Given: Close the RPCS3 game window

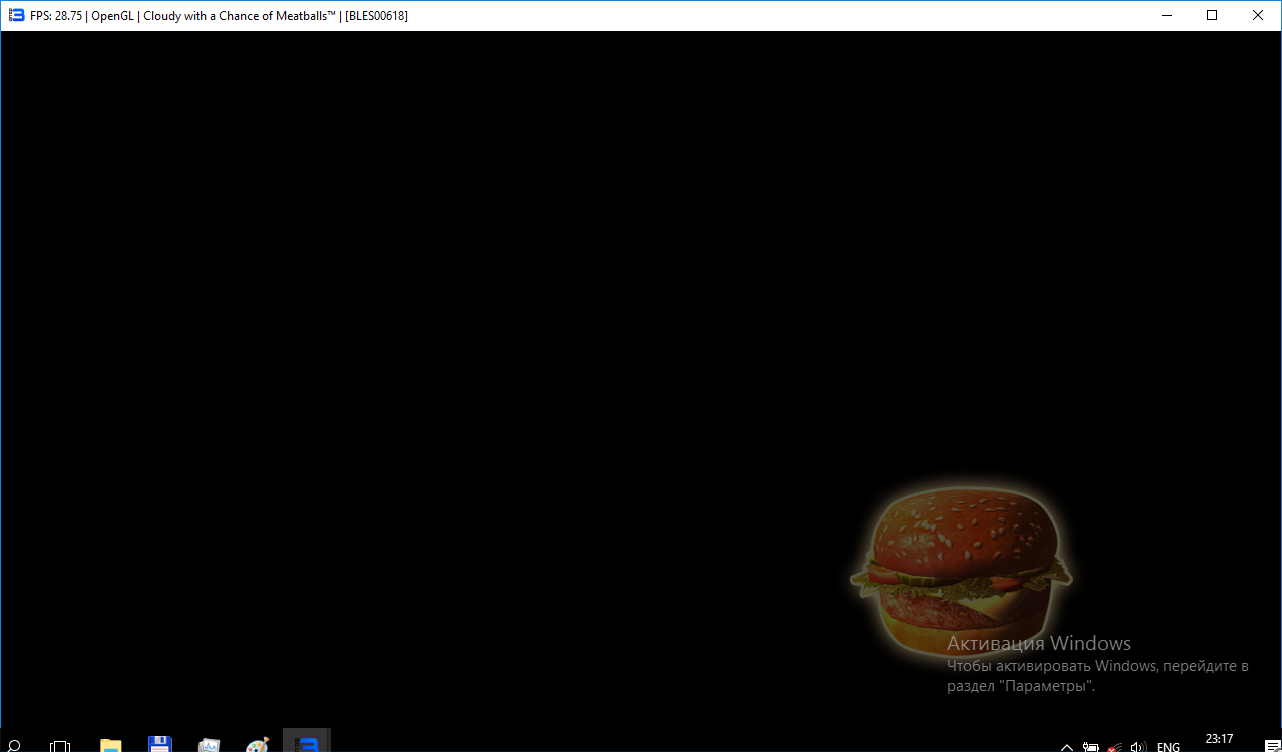Looking at the screenshot, I should click(1258, 15).
